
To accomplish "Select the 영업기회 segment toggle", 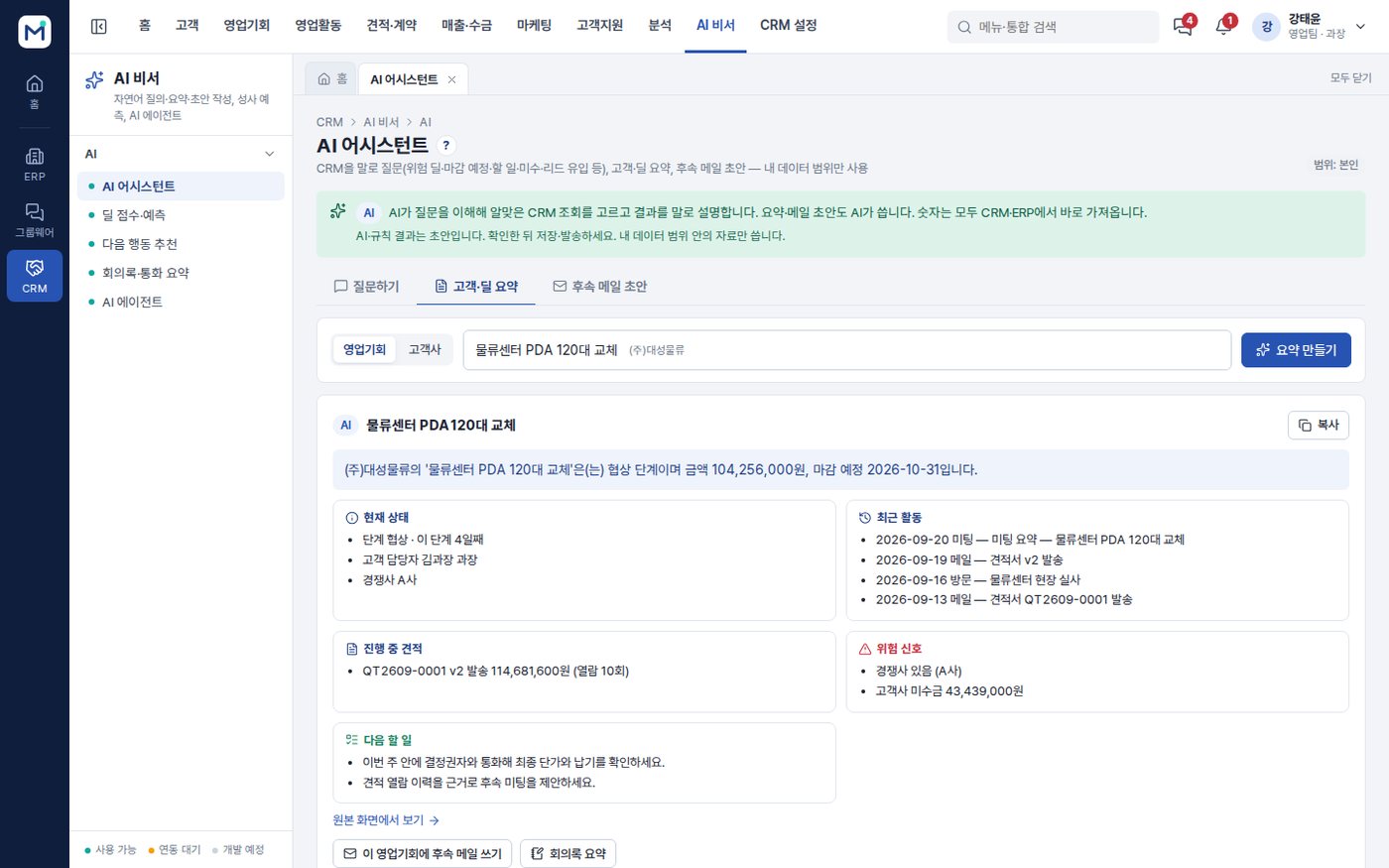I will point(364,349).
